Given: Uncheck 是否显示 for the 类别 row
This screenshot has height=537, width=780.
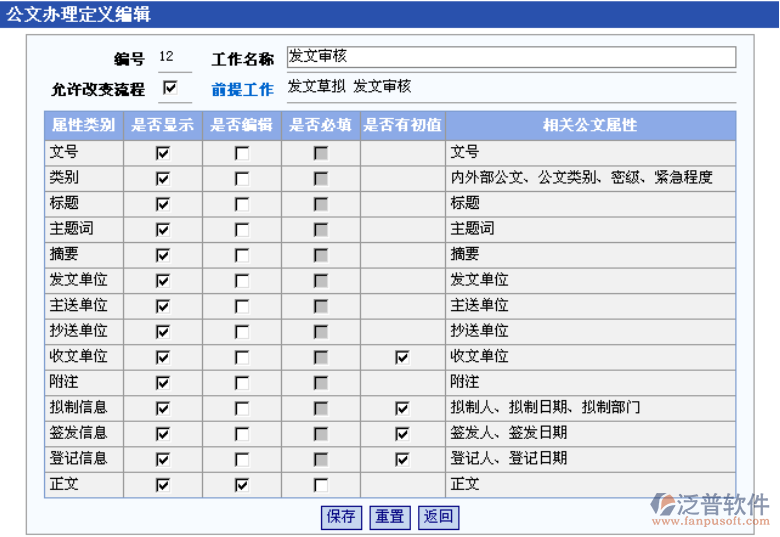Looking at the screenshot, I should (x=163, y=179).
